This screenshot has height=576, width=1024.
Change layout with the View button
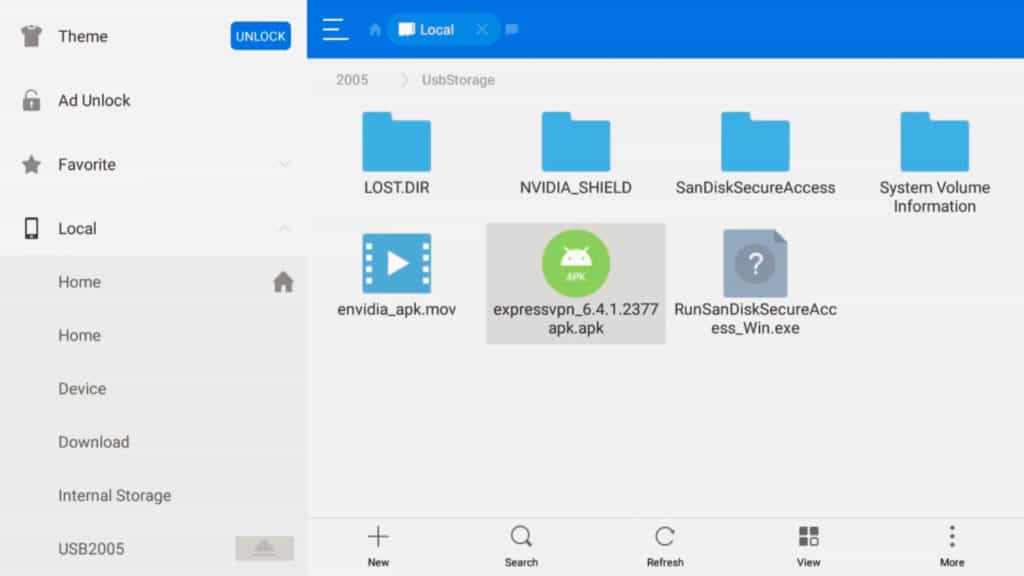pyautogui.click(x=808, y=547)
